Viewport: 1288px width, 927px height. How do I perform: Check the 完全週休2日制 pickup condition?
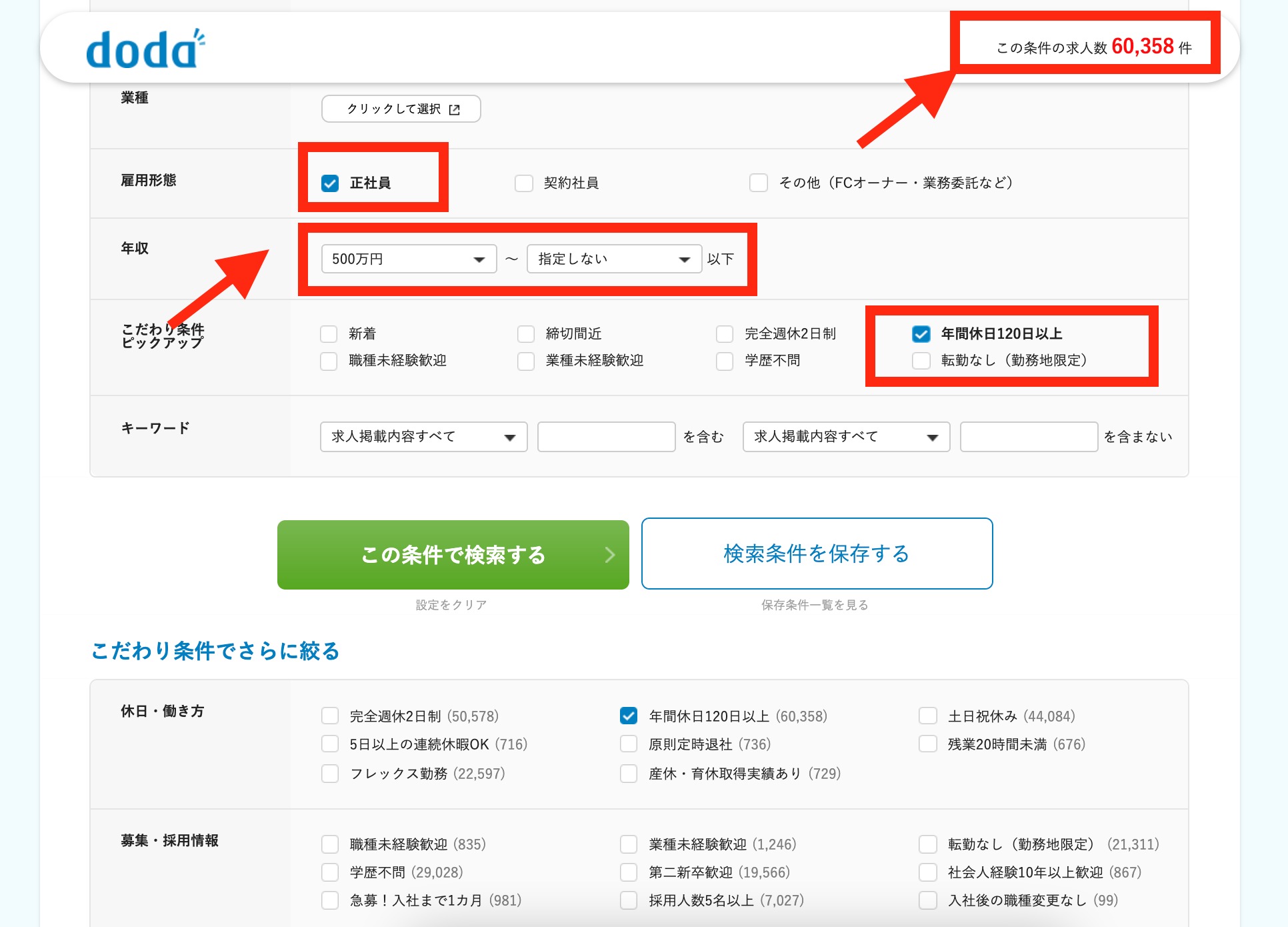tap(725, 333)
